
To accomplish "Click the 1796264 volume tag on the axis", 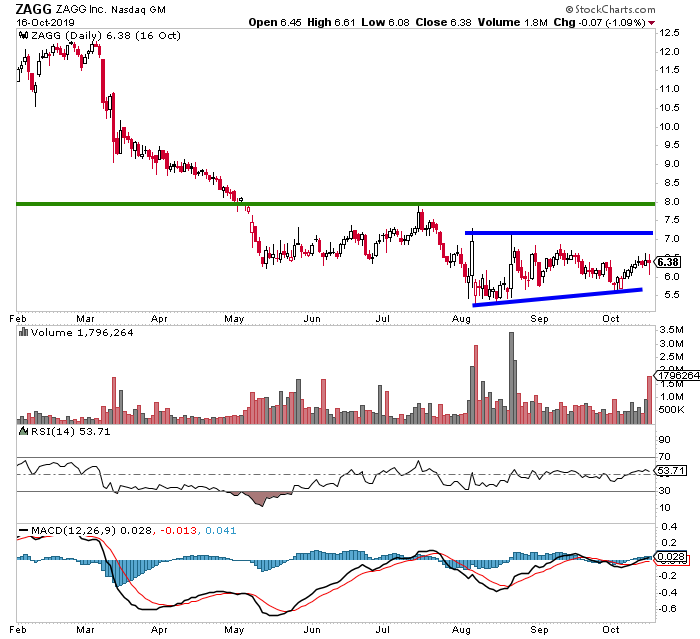I will (677, 376).
